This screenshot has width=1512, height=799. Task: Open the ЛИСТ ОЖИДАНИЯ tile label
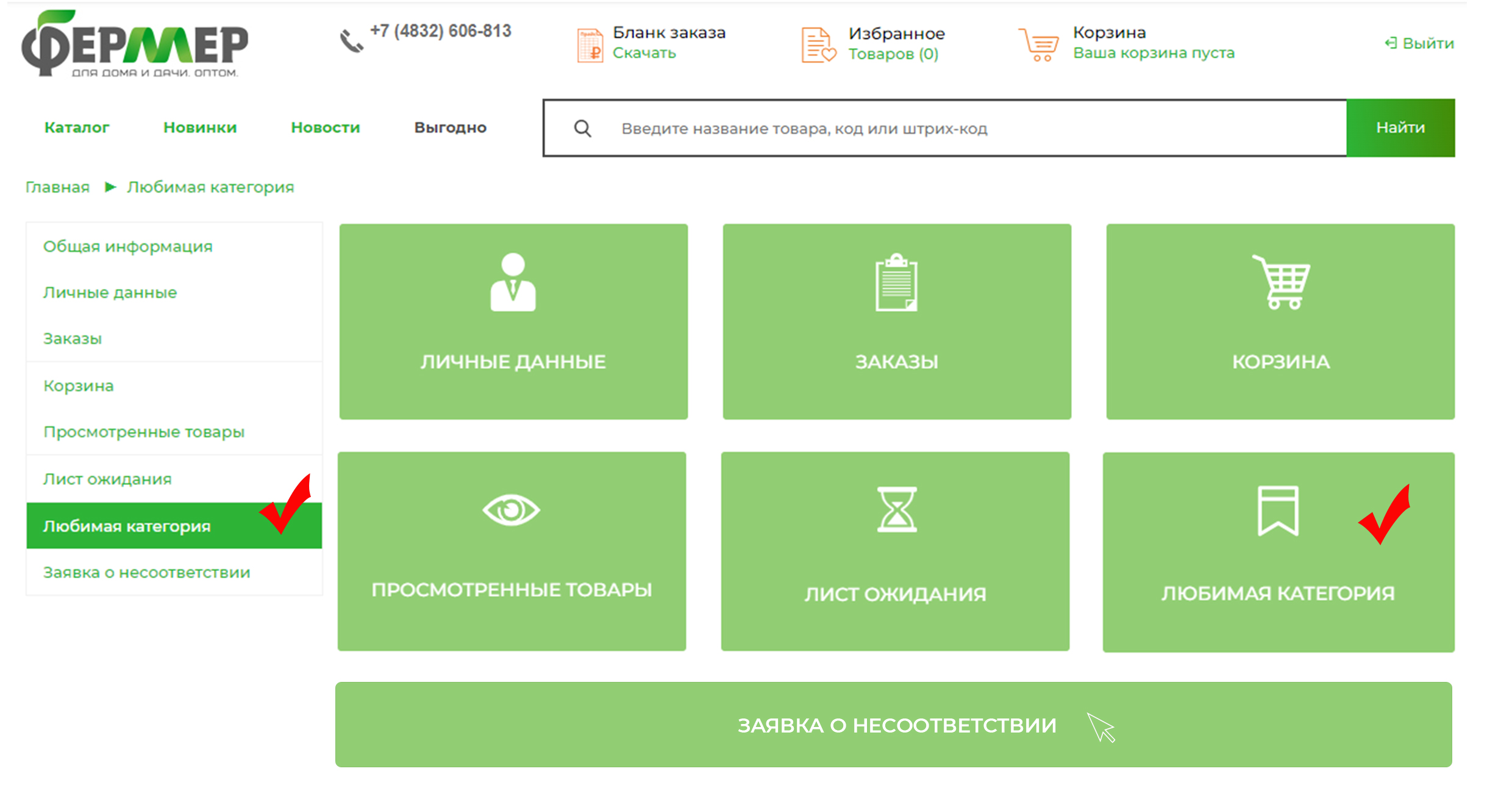point(895,594)
